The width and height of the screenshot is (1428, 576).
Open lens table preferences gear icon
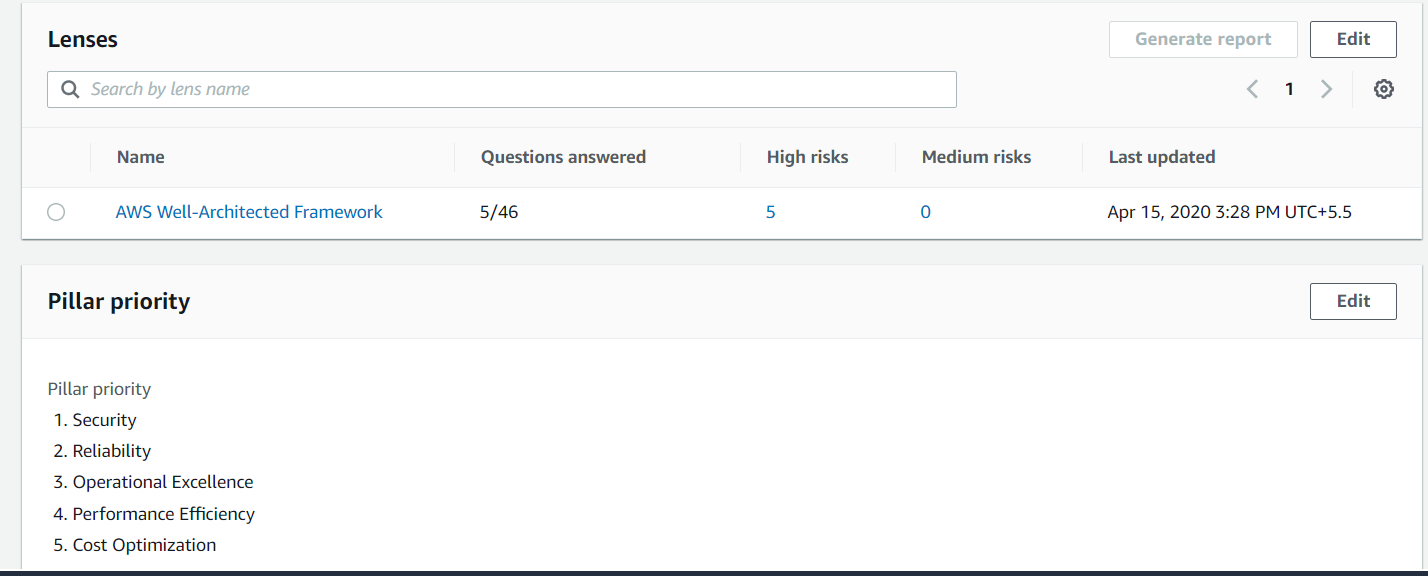[x=1383, y=89]
